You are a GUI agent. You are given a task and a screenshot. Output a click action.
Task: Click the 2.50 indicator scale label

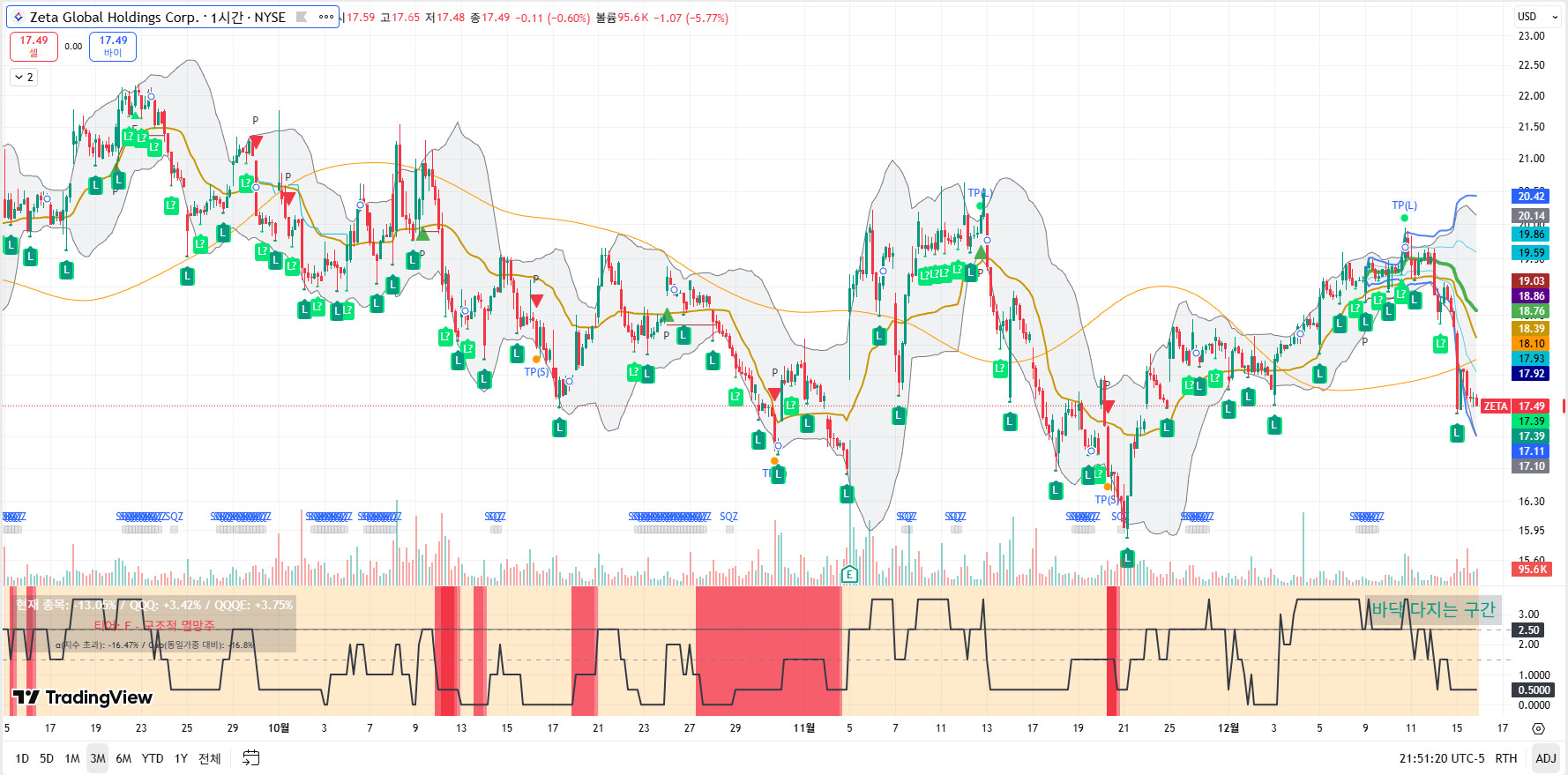1529,630
